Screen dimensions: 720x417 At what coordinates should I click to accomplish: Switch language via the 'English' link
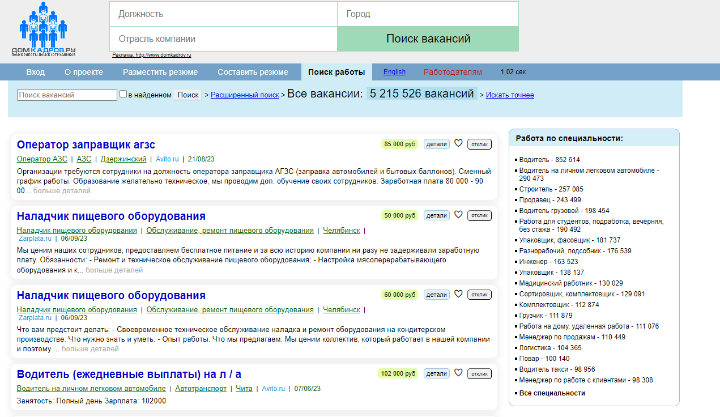tap(394, 73)
